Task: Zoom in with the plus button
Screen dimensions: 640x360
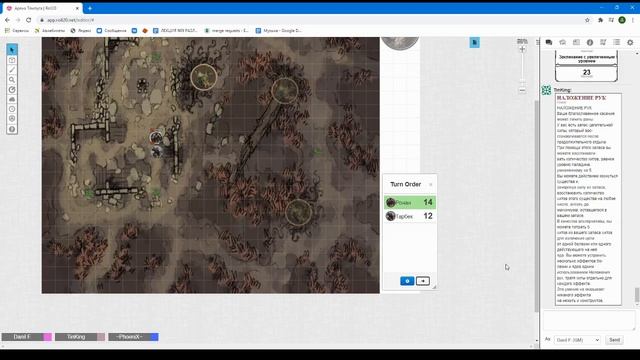Action: pyautogui.click(x=522, y=49)
